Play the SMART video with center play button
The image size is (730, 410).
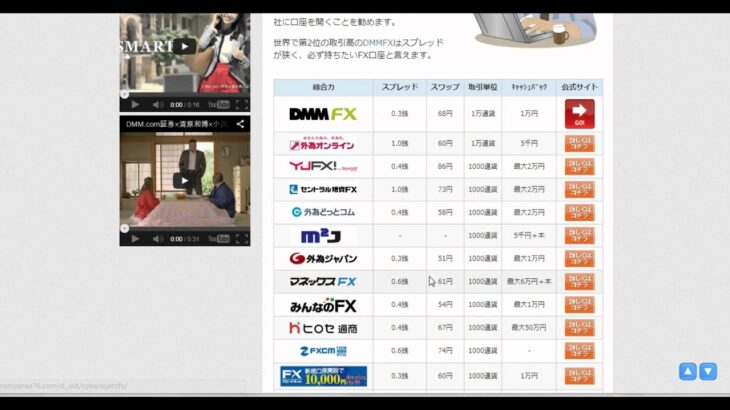(185, 45)
